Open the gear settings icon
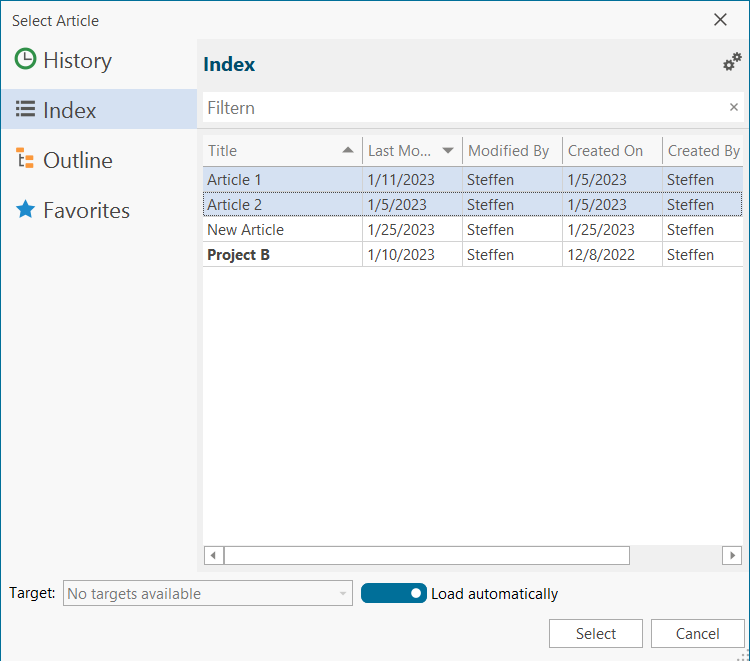 pyautogui.click(x=732, y=63)
